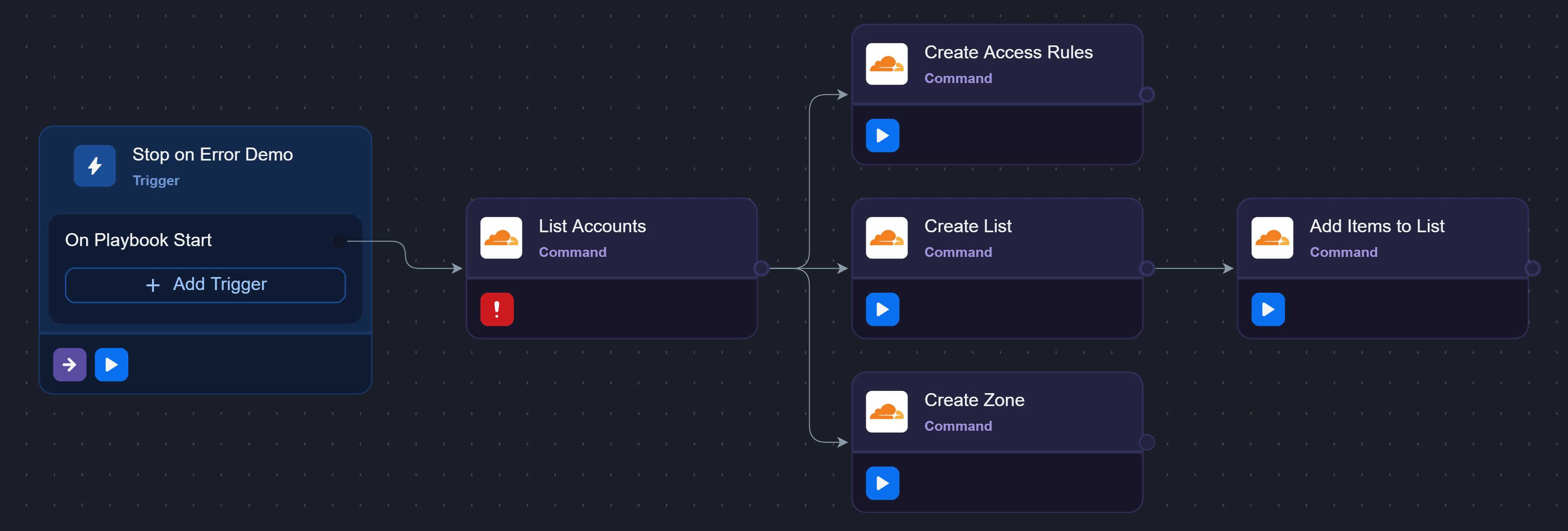This screenshot has width=1568, height=531.
Task: Click the Cloudflare icon on List Accounts
Action: click(500, 238)
